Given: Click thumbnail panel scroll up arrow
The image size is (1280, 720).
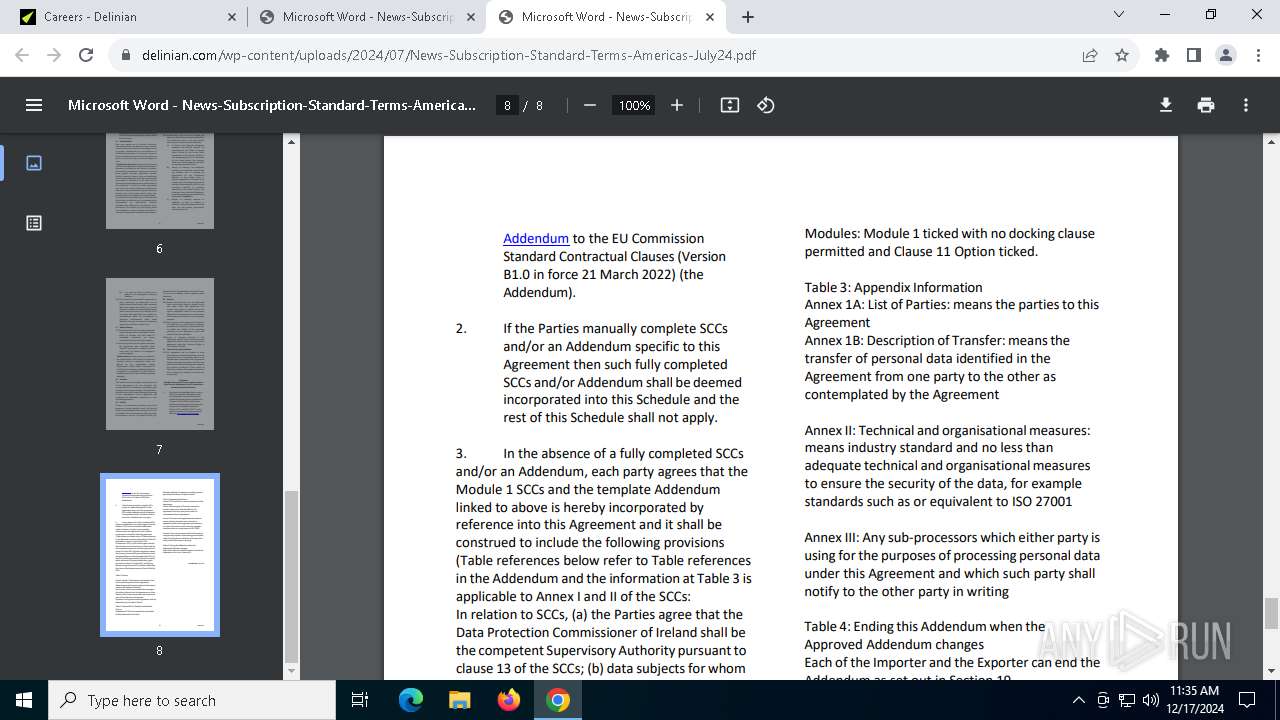Looking at the screenshot, I should [292, 142].
